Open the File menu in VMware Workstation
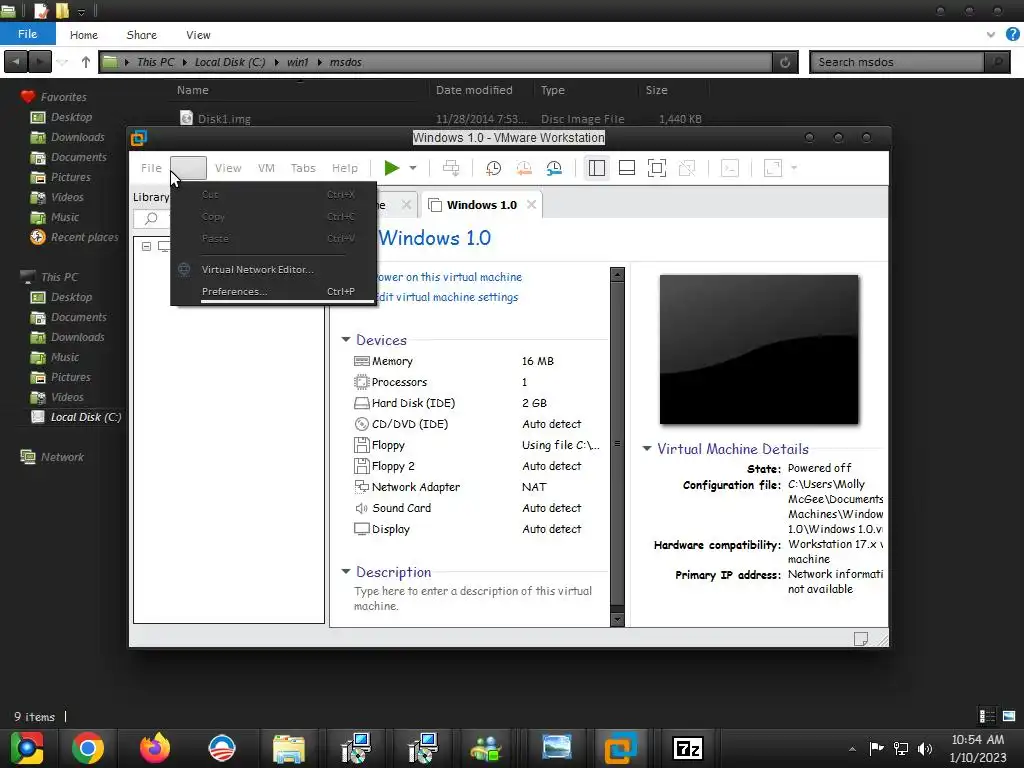Image resolution: width=1024 pixels, height=768 pixels. tap(151, 168)
